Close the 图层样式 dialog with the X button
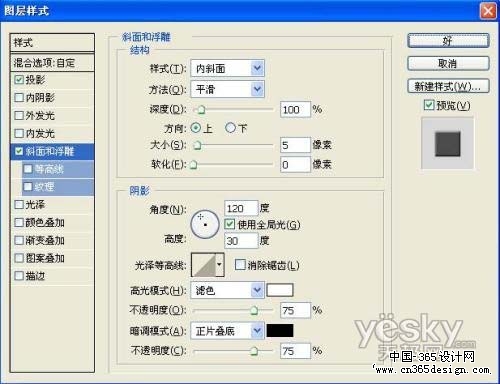The image size is (500, 384). pos(488,11)
